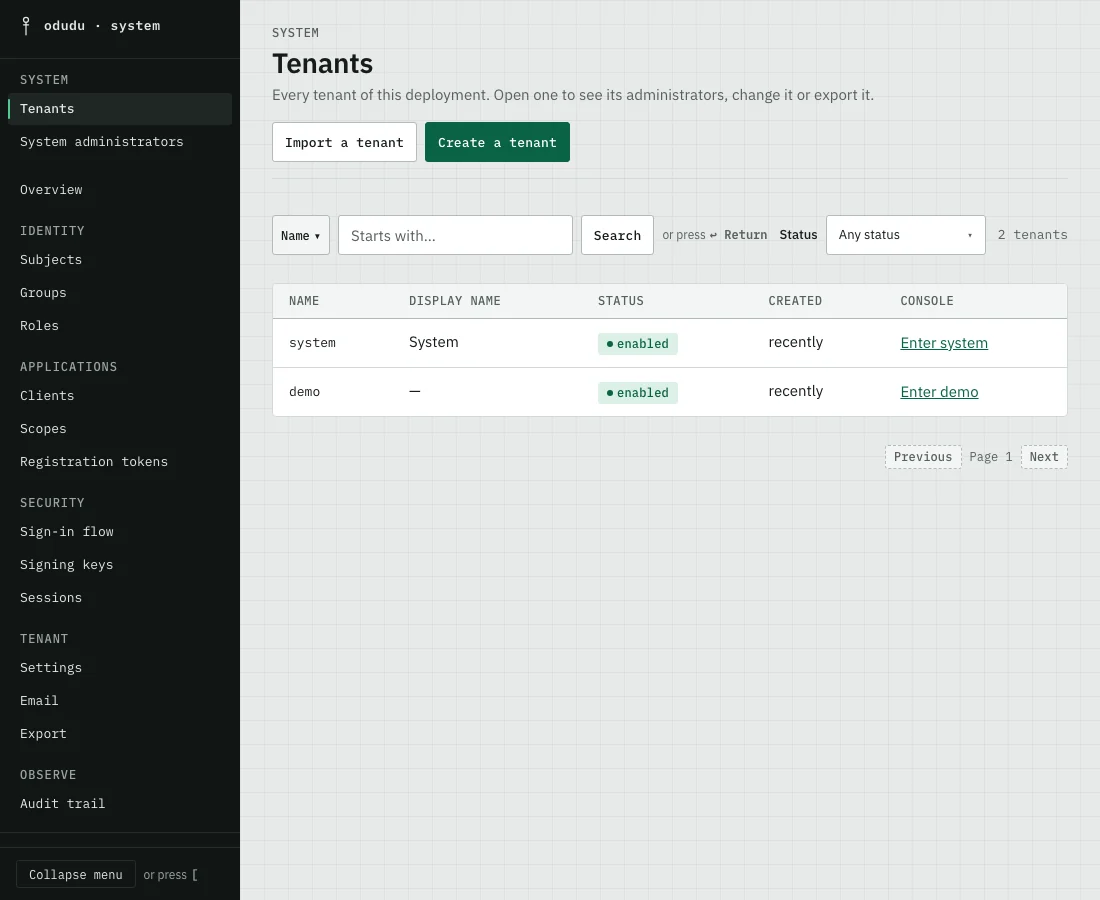Click odudu · system title text
This screenshot has height=900, width=1100.
pyautogui.click(x=102, y=26)
